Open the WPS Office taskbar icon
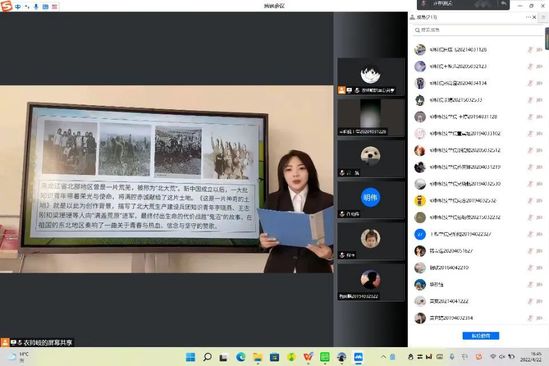Screen dimensions: 549x366 click(308, 357)
